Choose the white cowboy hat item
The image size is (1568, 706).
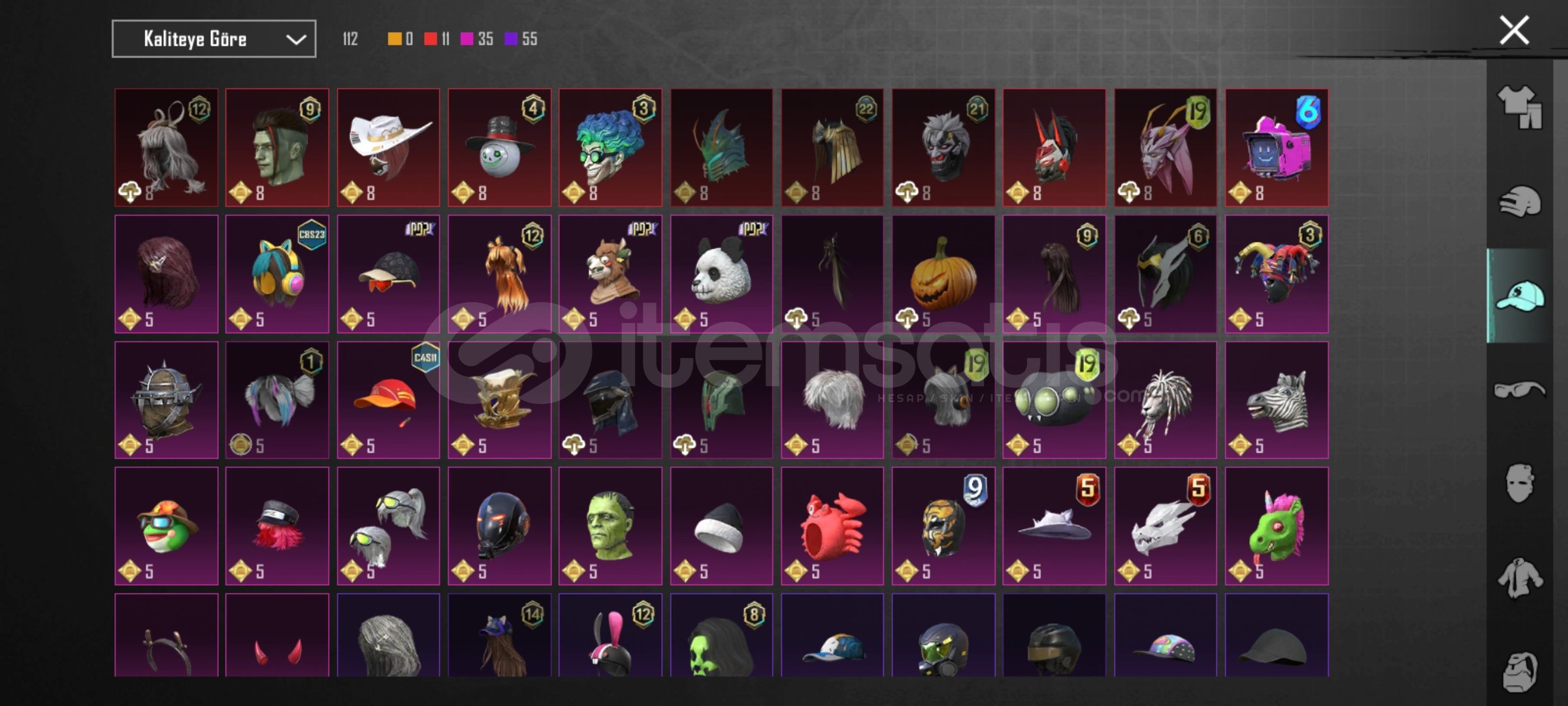[388, 148]
